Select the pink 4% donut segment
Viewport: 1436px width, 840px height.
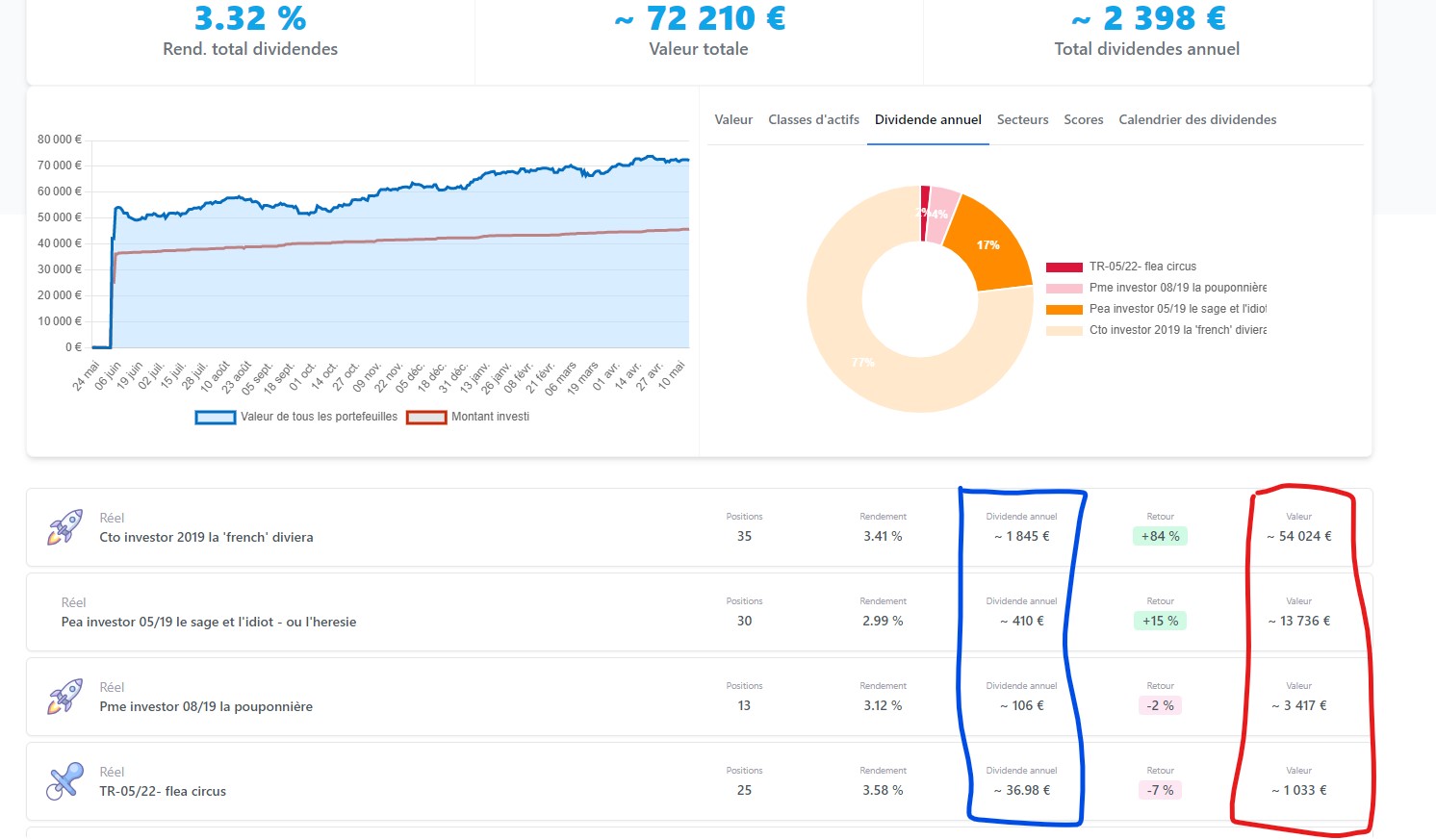(x=941, y=214)
